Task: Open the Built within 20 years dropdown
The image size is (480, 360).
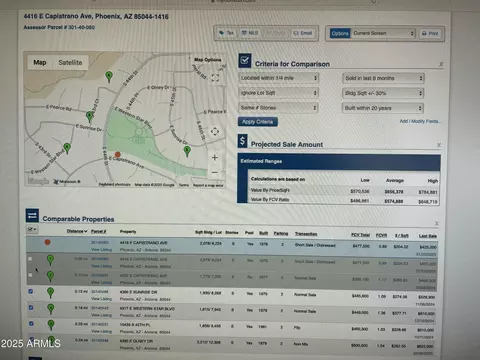Action: coord(383,108)
